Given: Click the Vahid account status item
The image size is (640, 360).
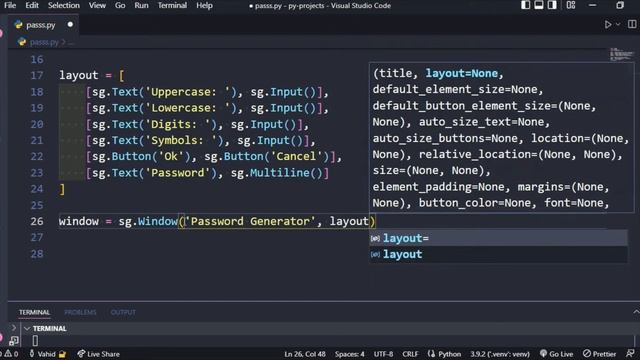Looking at the screenshot, I should coord(47,354).
